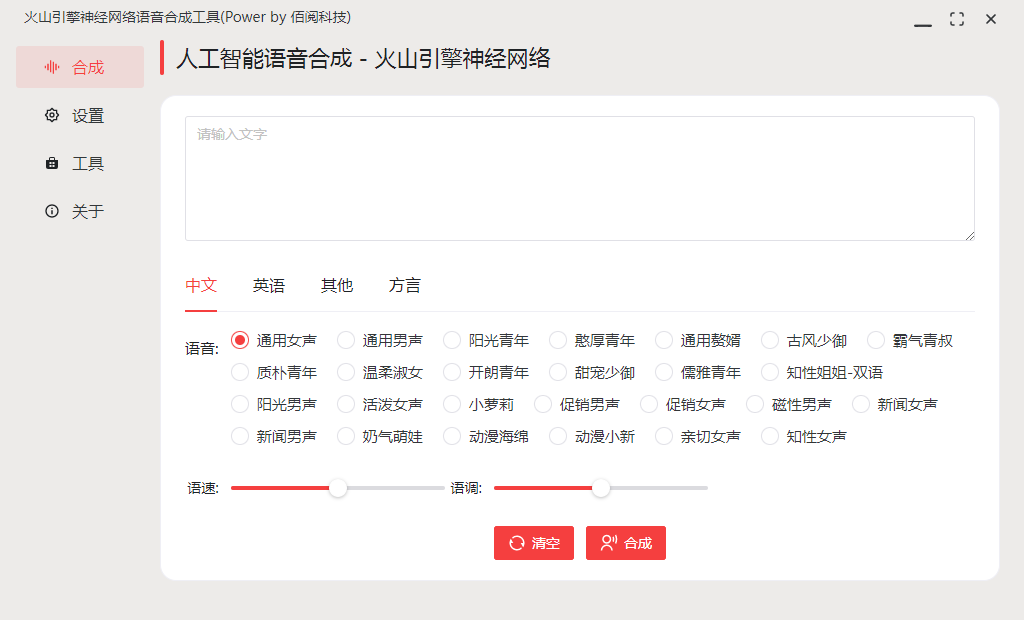Pick the 霸气青叔 voice
The width and height of the screenshot is (1024, 620).
click(x=876, y=340)
